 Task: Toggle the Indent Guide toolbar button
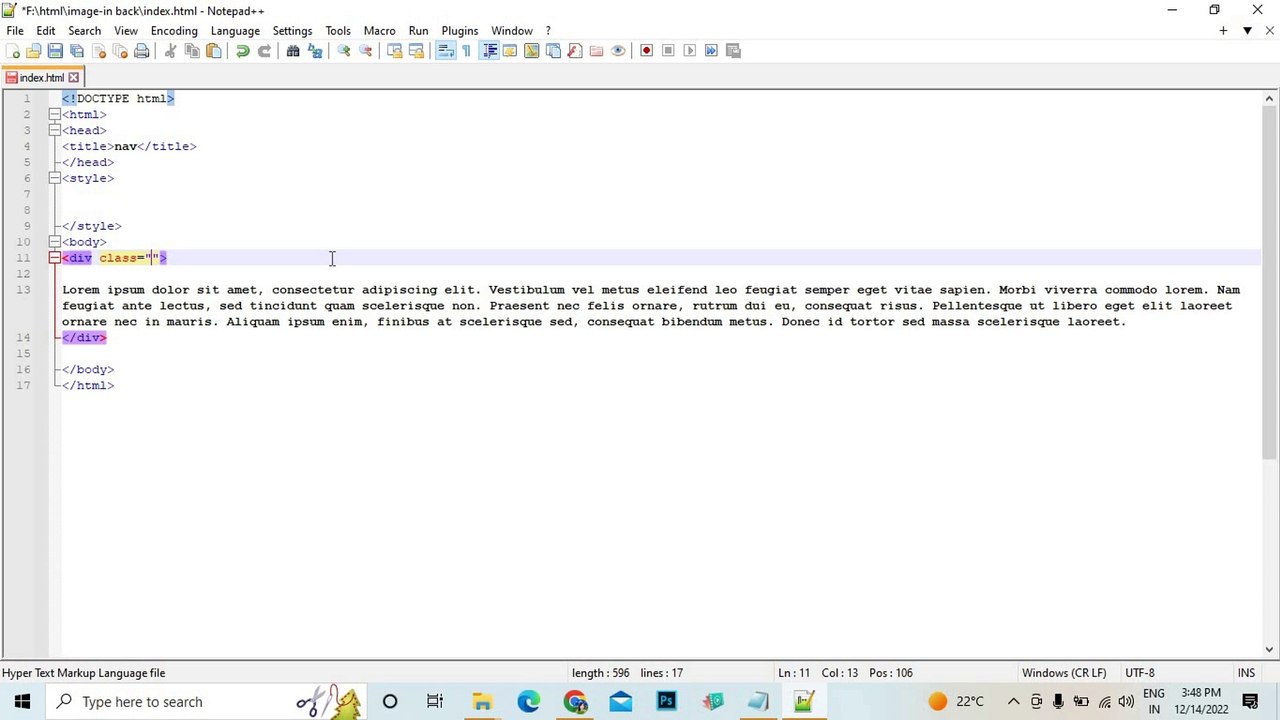tap(489, 51)
